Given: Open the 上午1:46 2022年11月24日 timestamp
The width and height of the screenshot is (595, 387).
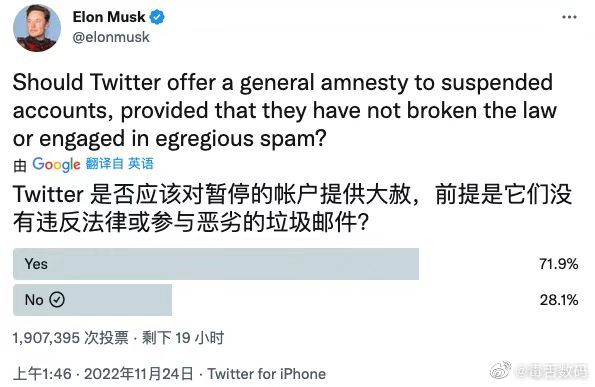Looking at the screenshot, I should tap(103, 374).
